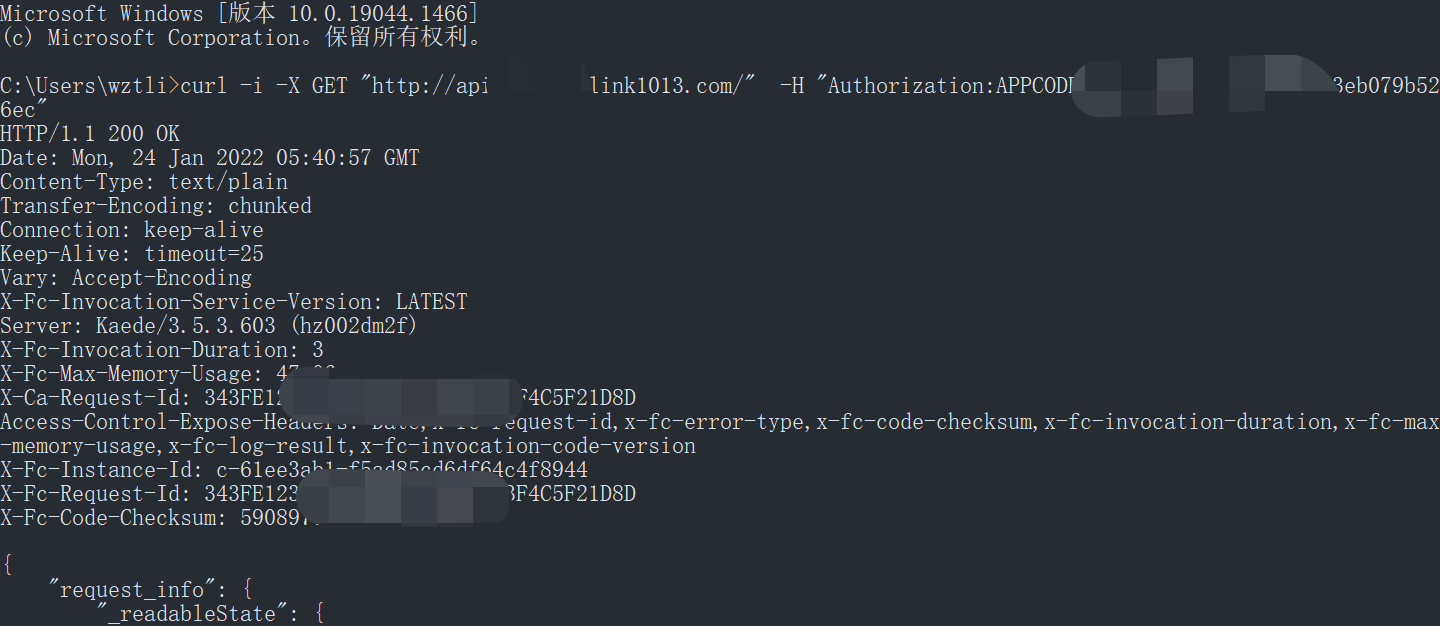1440x626 pixels.
Task: Click the Transfer-Encoding: chunked line
Action: click(x=156, y=206)
